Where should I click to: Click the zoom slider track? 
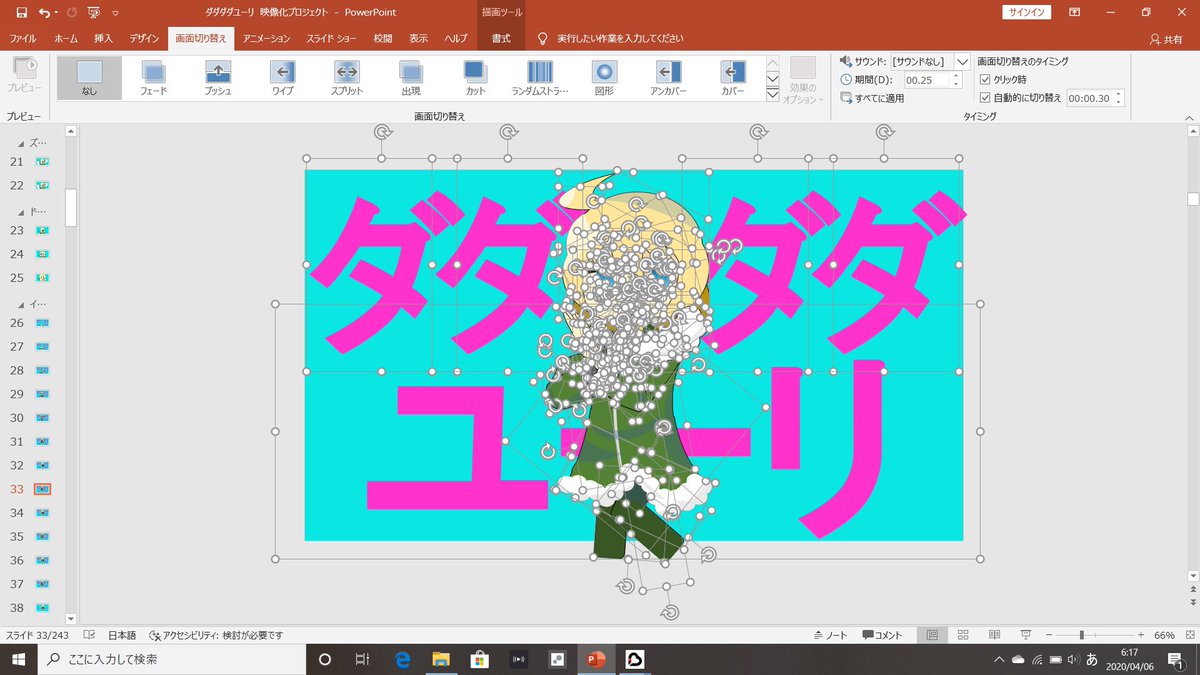click(1093, 635)
